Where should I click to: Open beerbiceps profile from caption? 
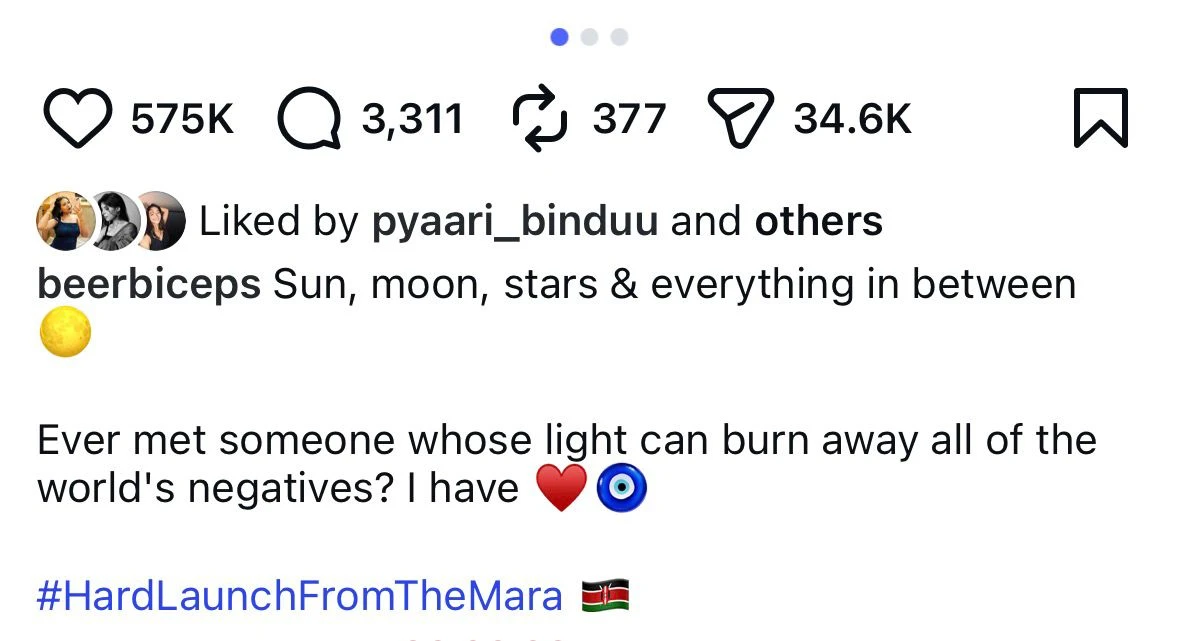pyautogui.click(x=149, y=285)
